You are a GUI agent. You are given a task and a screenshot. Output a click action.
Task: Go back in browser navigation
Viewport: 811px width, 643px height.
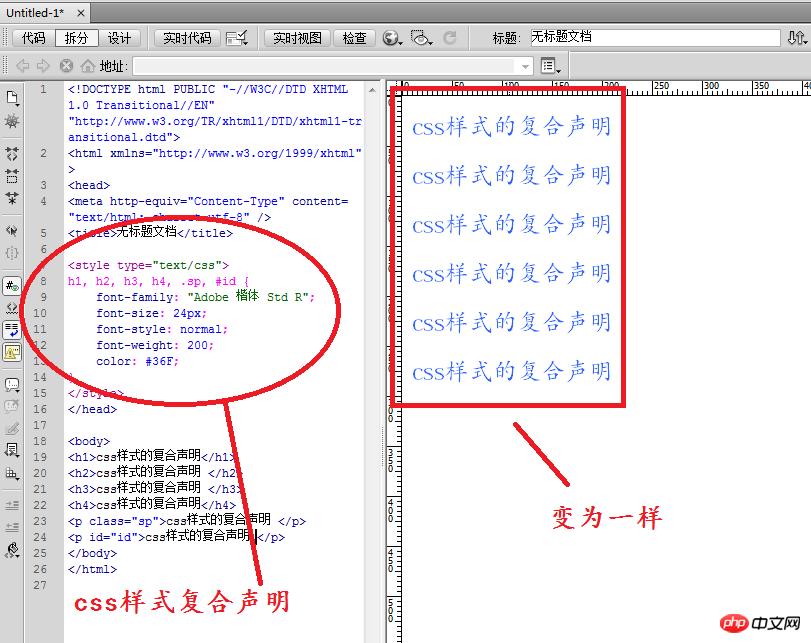click(x=23, y=66)
